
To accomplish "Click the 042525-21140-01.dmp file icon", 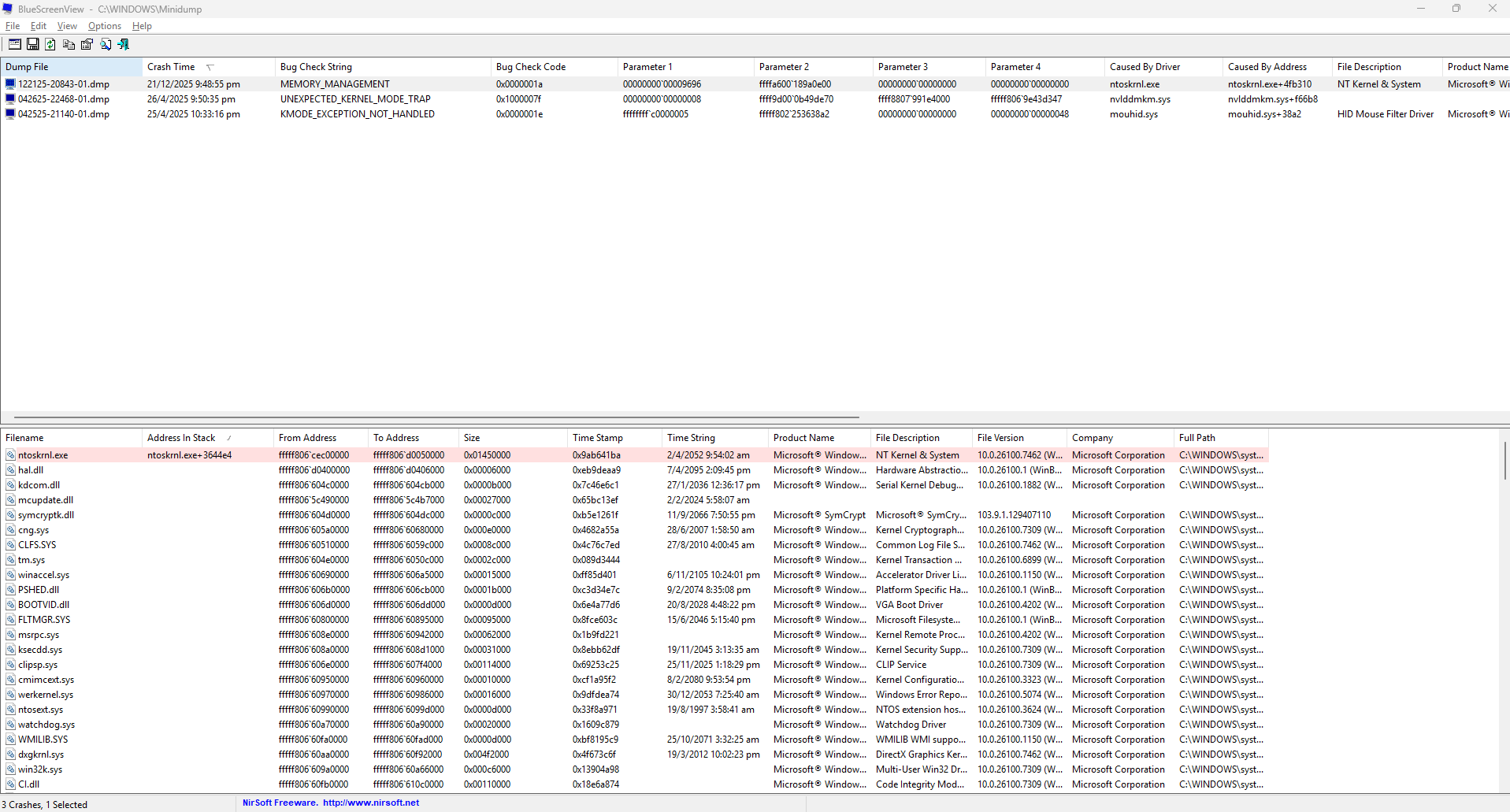I will click(10, 114).
